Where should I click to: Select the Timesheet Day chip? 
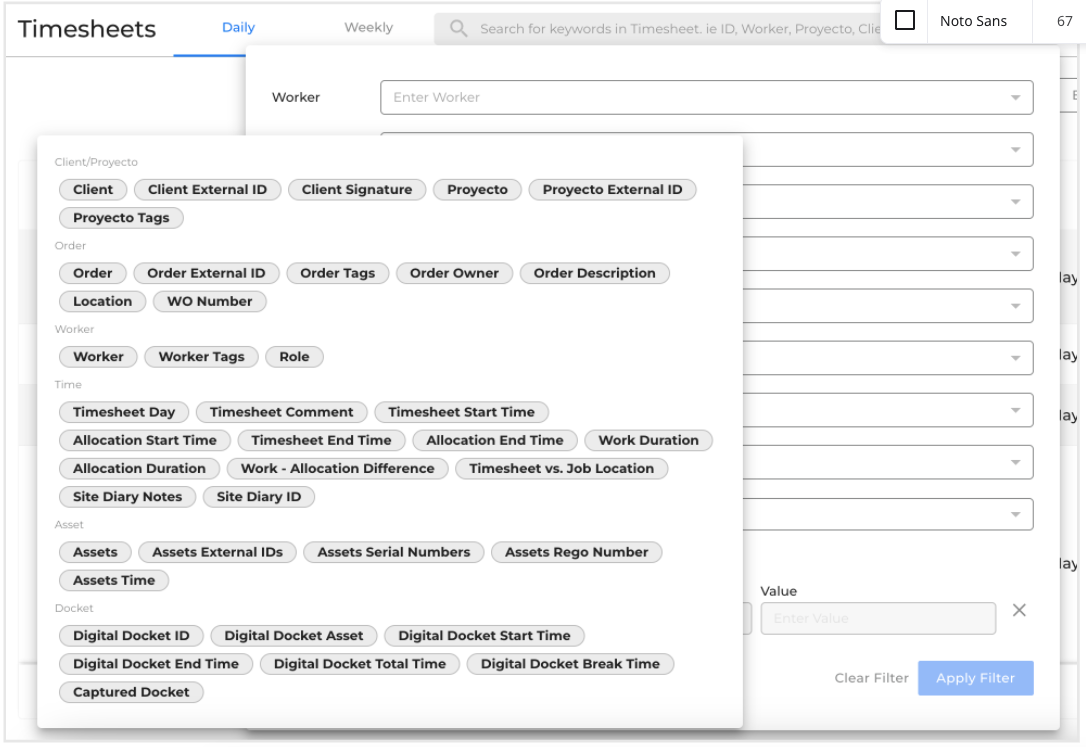click(x=124, y=413)
